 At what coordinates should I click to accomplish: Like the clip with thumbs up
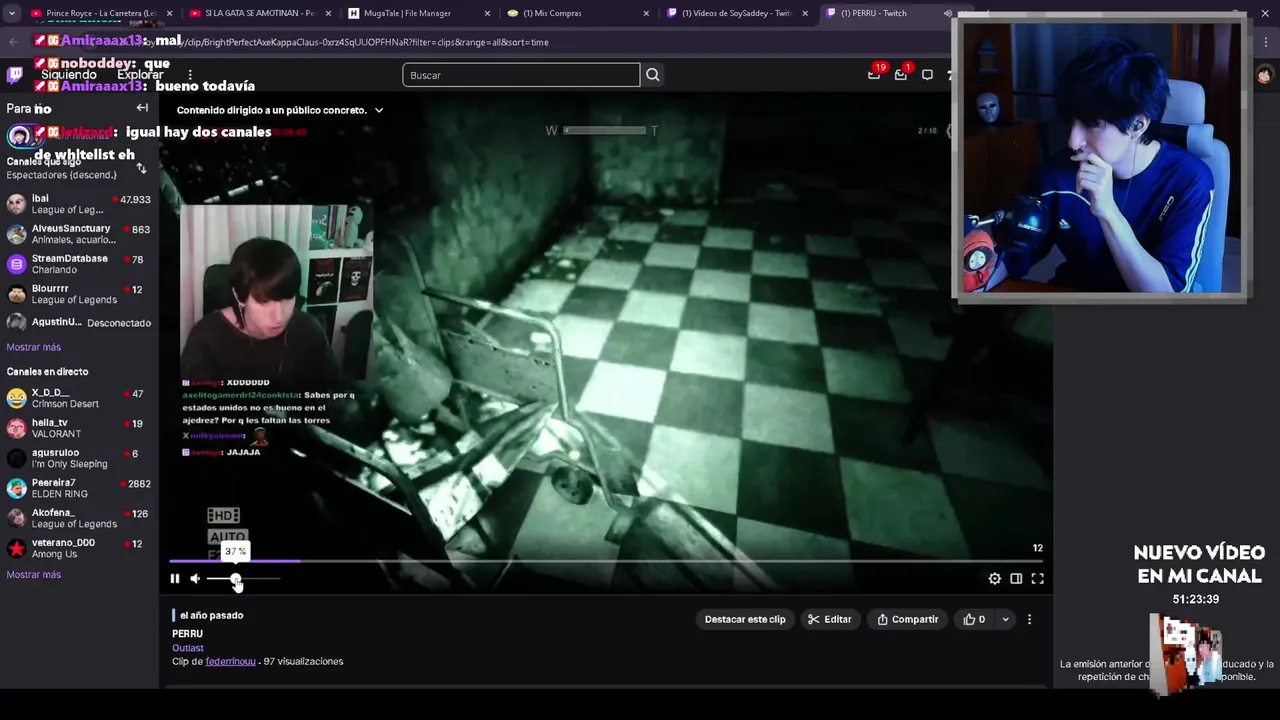[974, 619]
